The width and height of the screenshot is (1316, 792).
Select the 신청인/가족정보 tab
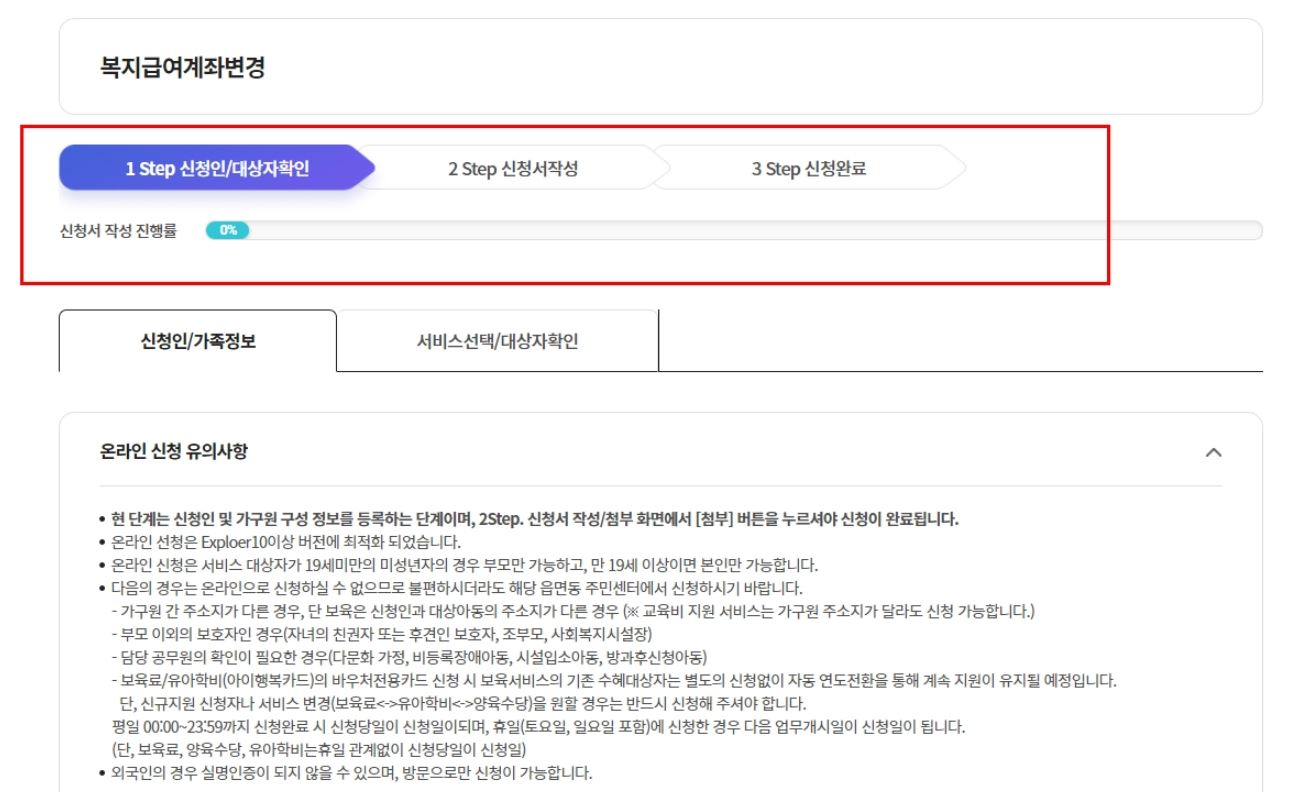click(198, 343)
